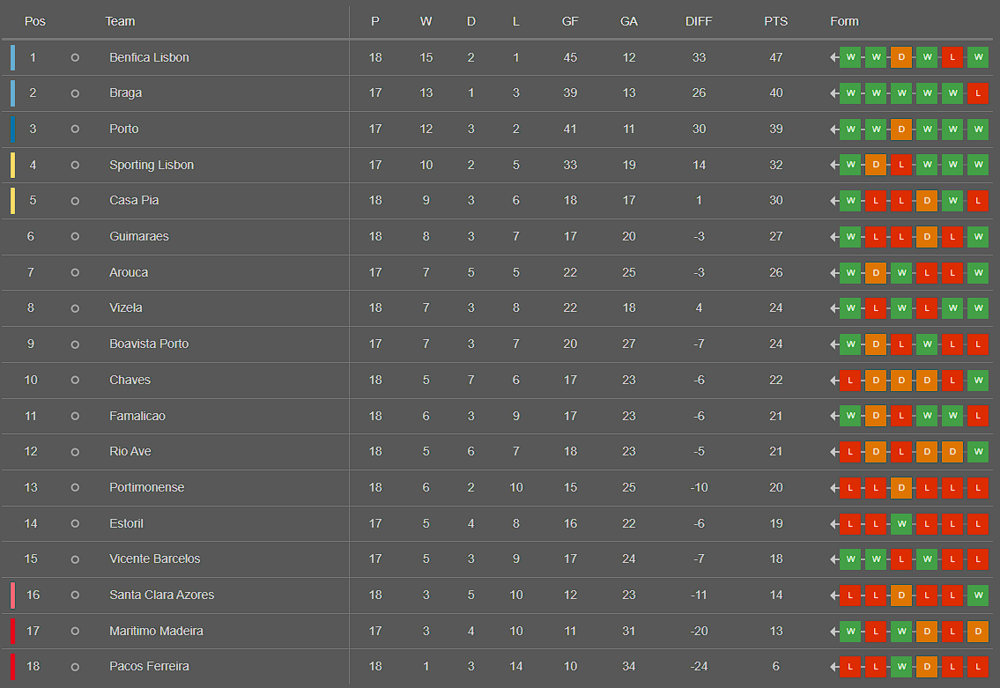1000x688 pixels.
Task: Sort the table by PTS column header
Action: 776,21
